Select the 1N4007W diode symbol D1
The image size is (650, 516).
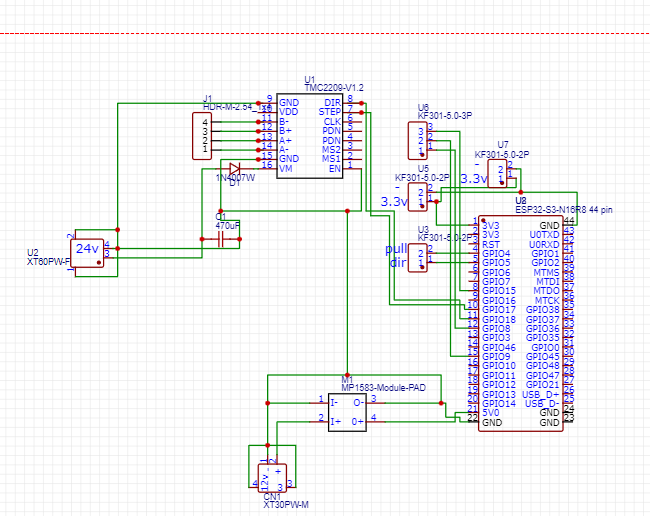(234, 169)
